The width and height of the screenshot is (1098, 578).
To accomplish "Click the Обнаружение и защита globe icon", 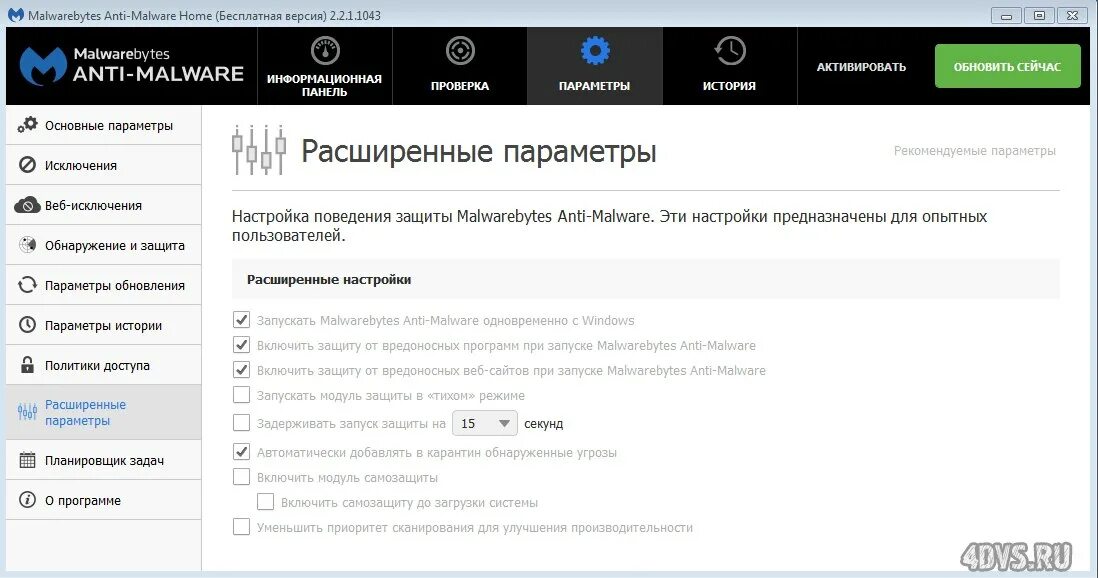I will pos(27,245).
